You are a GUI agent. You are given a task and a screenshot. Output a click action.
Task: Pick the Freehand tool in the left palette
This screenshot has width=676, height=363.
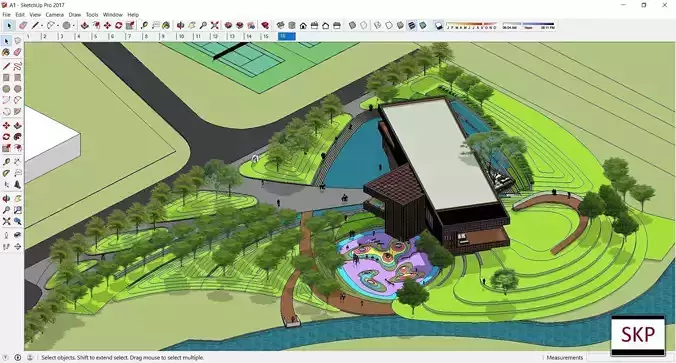click(17, 66)
